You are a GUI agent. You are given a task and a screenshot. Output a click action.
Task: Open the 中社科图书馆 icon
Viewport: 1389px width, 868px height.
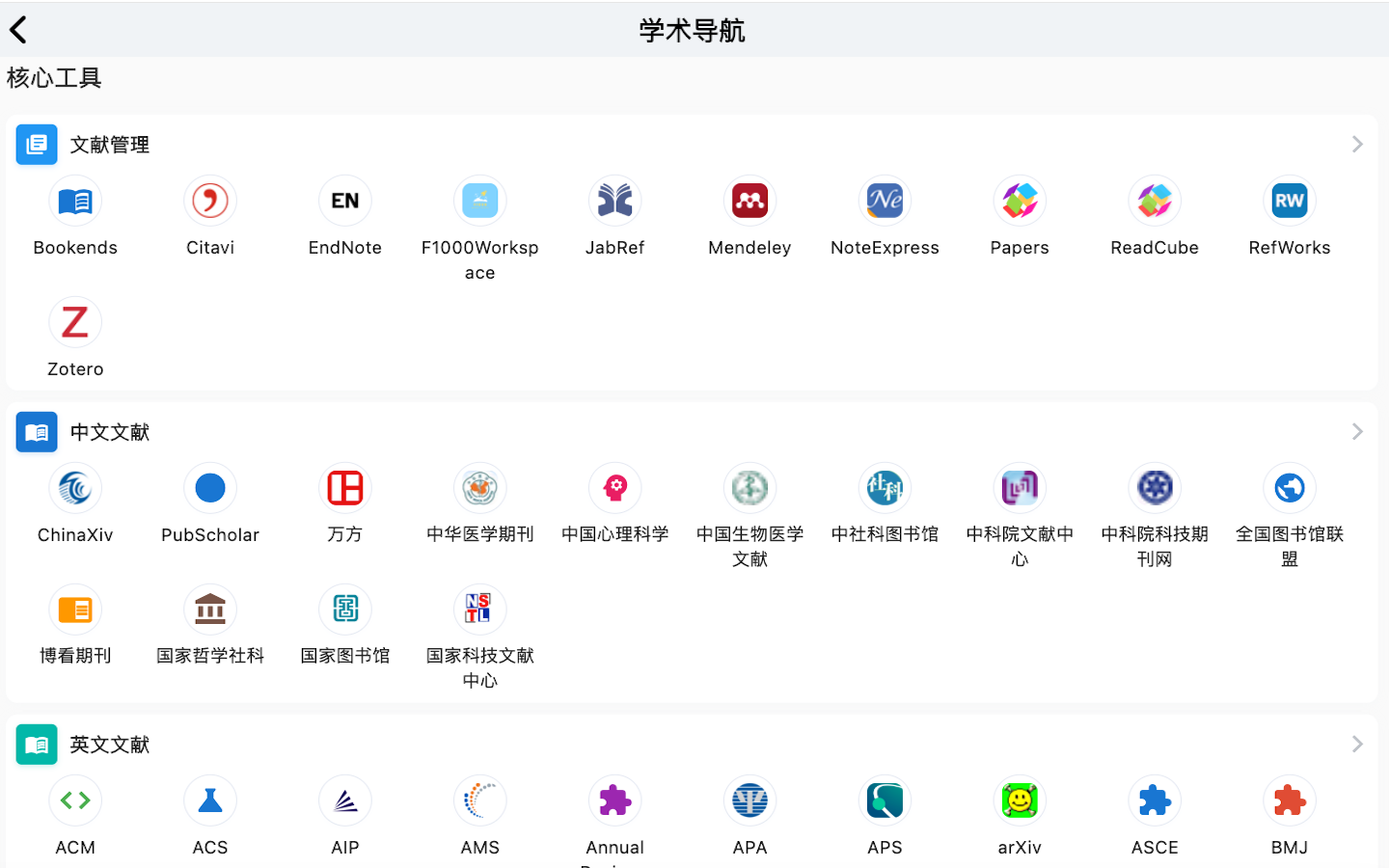point(885,488)
